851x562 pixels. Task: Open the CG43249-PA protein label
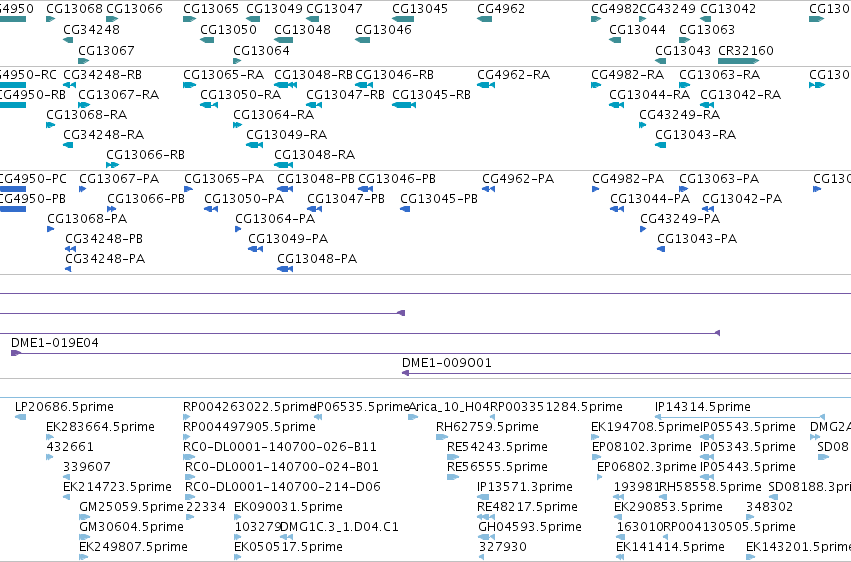click(x=680, y=219)
